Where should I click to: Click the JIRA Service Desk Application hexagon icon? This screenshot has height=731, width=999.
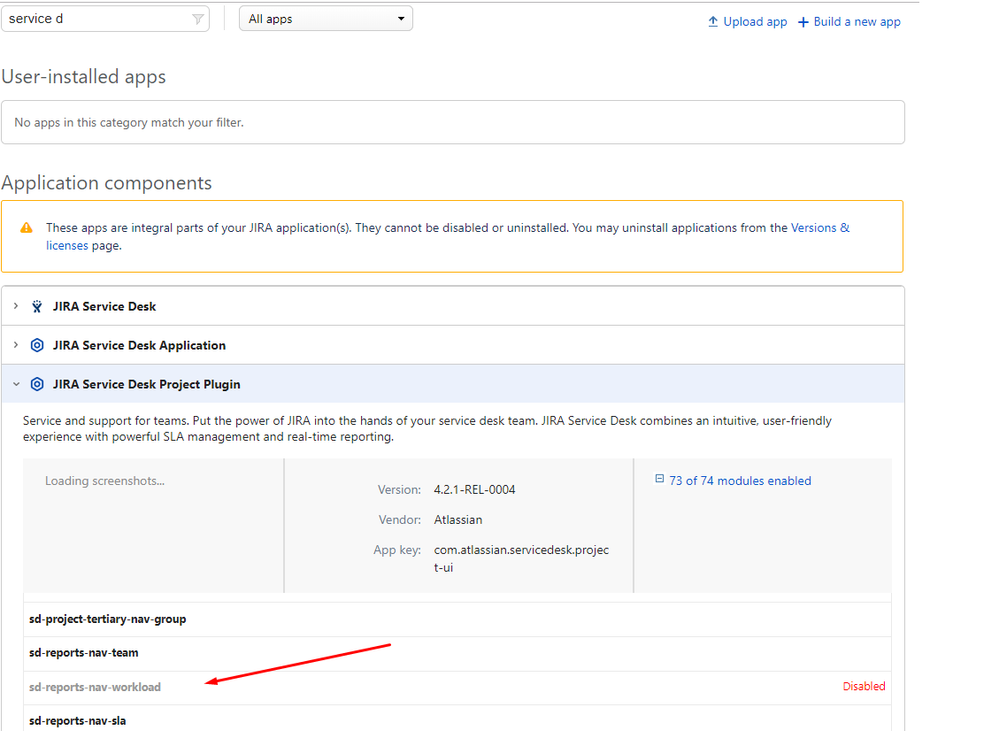coord(37,345)
